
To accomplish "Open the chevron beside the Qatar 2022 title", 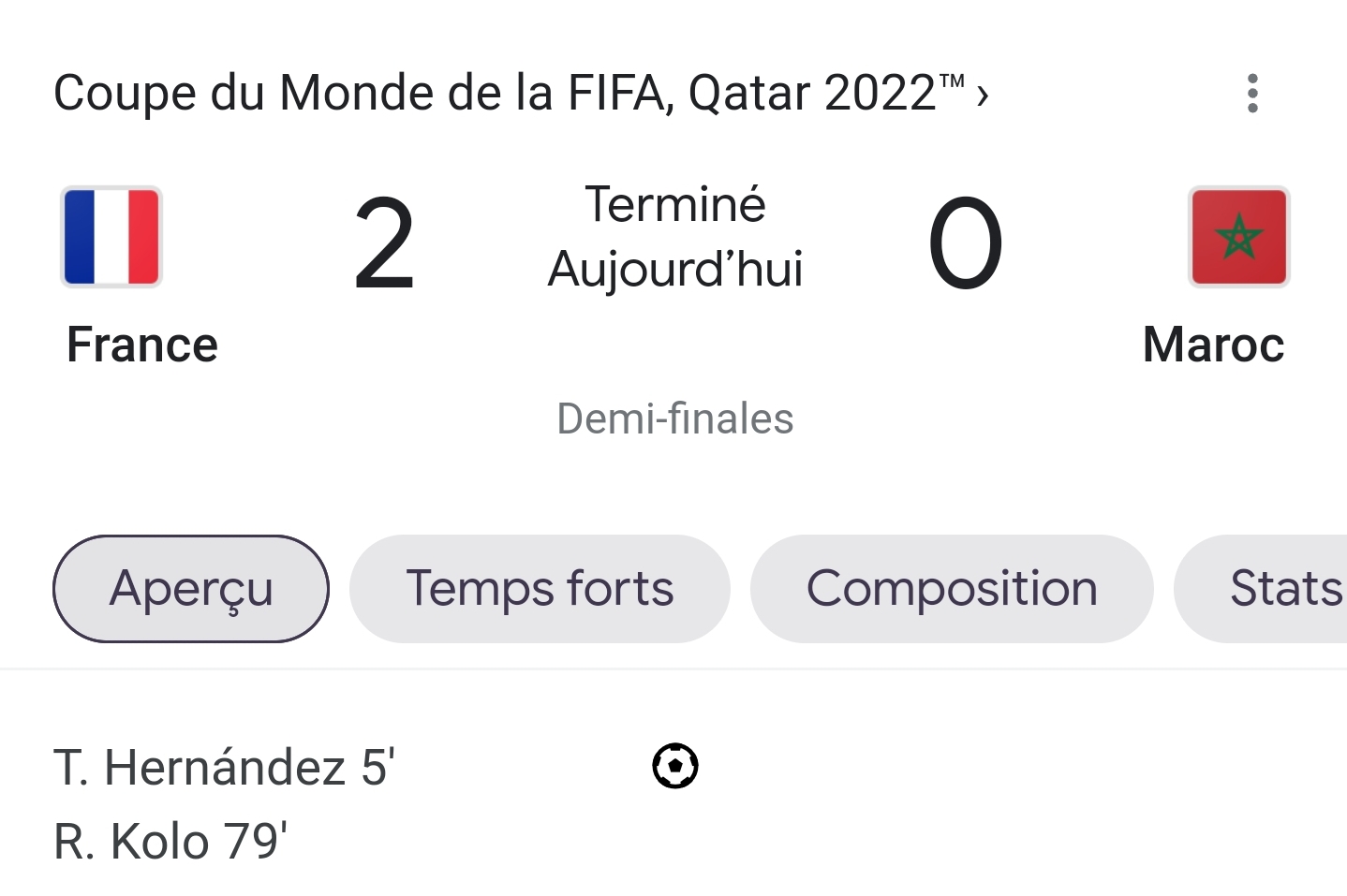I will coord(982,95).
